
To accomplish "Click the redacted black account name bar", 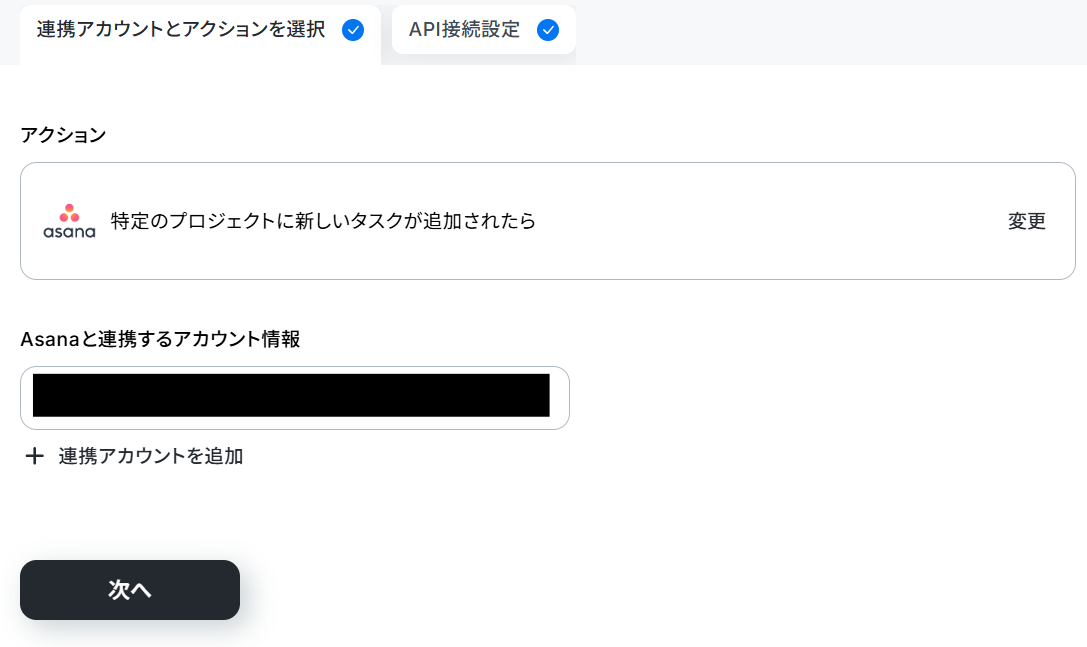I will (291, 395).
